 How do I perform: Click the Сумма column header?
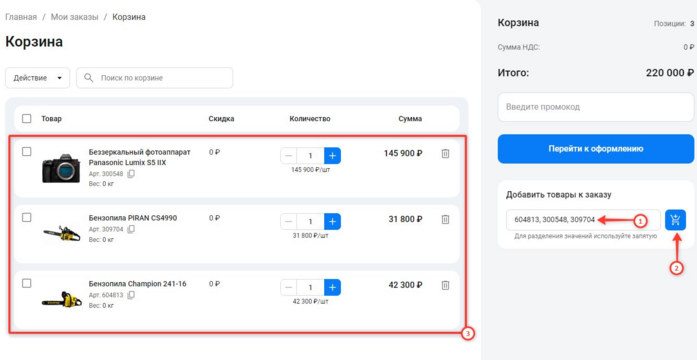pos(410,119)
